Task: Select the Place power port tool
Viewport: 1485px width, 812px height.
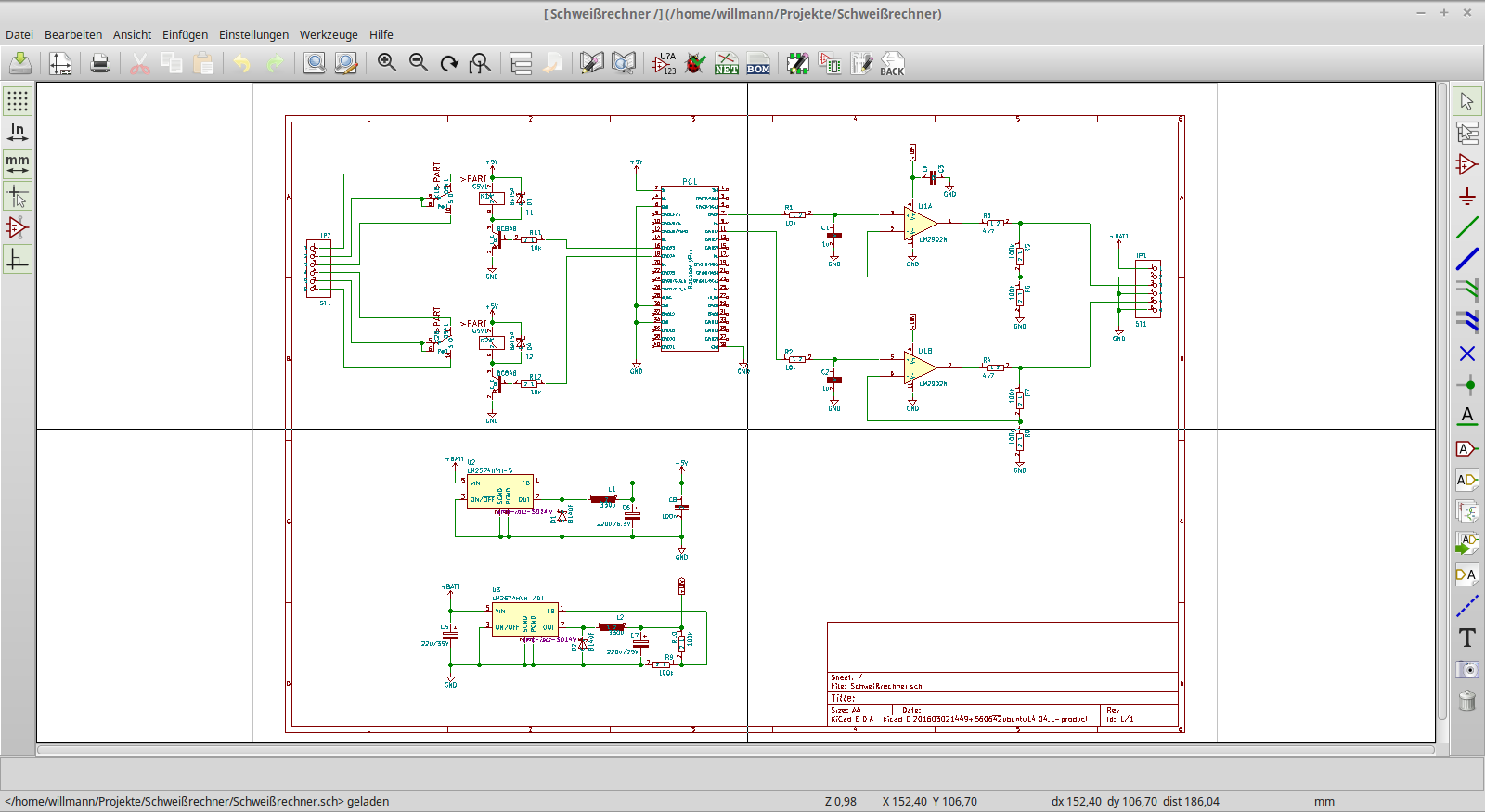Action: pyautogui.click(x=1466, y=196)
